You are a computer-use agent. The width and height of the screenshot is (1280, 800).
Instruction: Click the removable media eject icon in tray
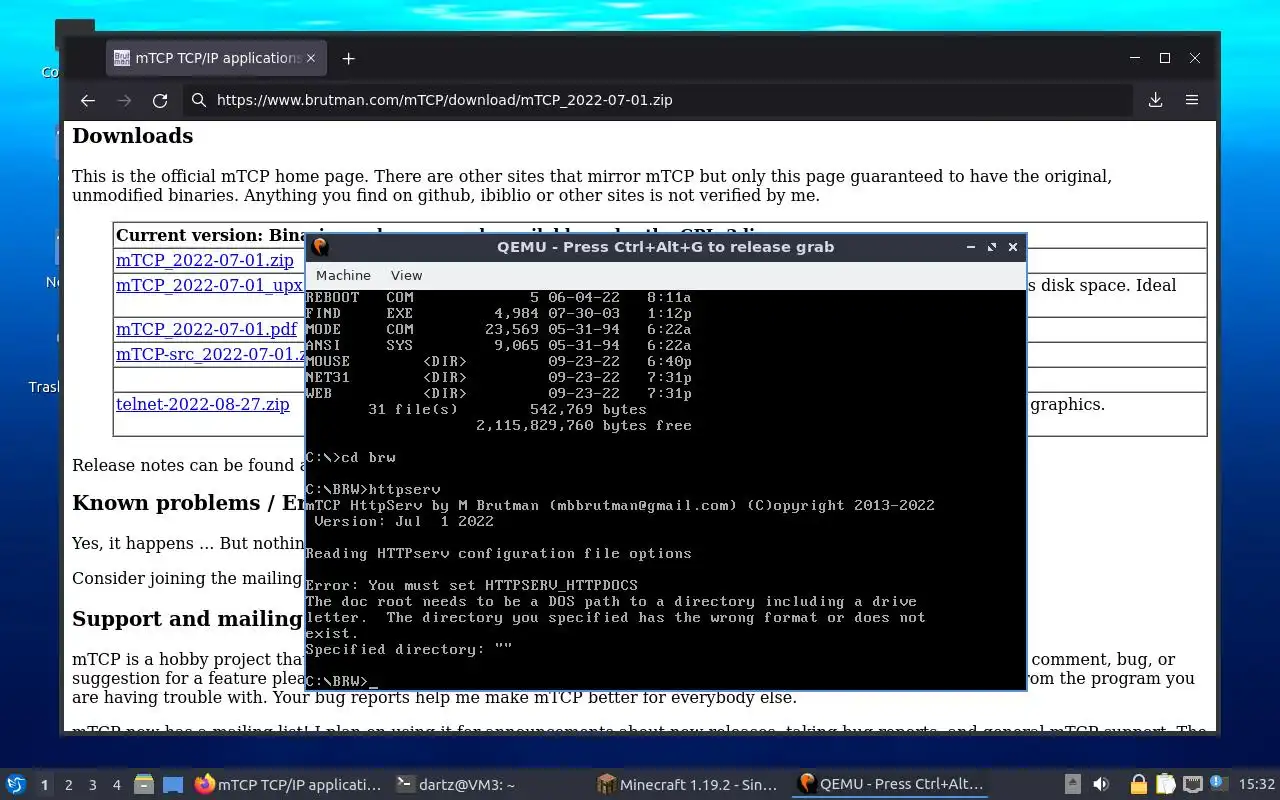coord(1073,785)
